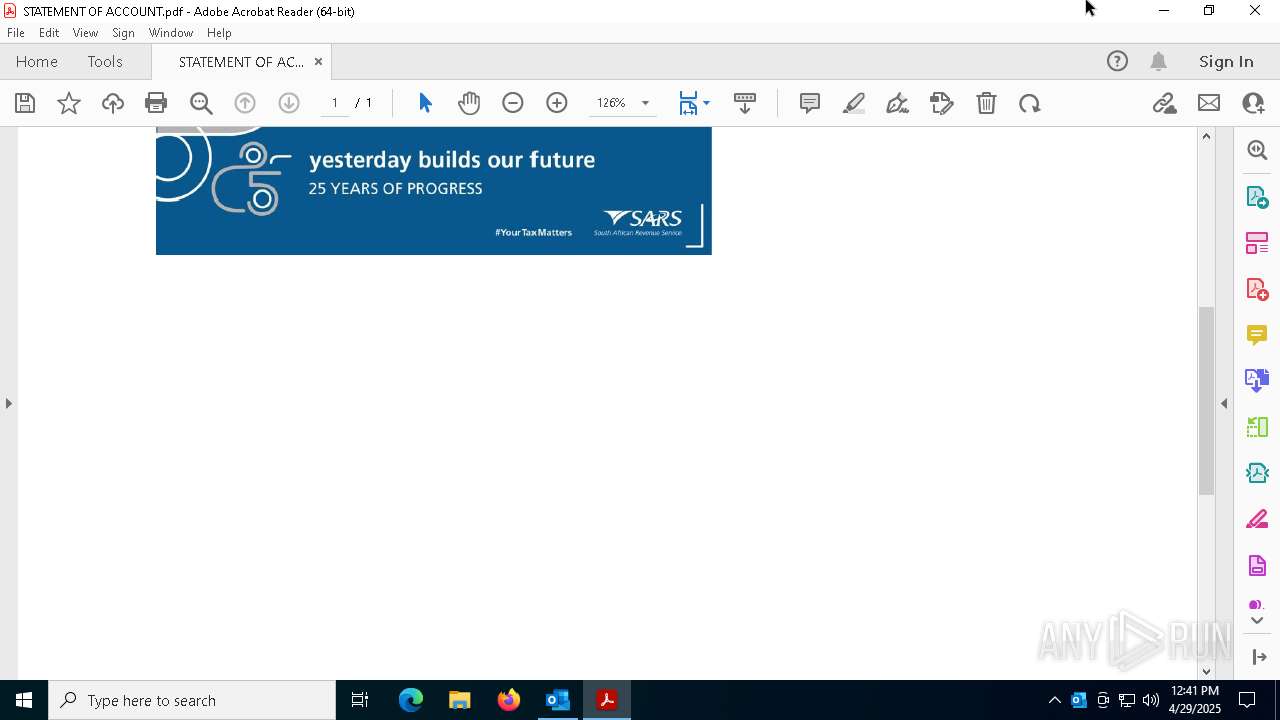Activate the Hand pan tool
The width and height of the screenshot is (1280, 720).
[x=469, y=103]
